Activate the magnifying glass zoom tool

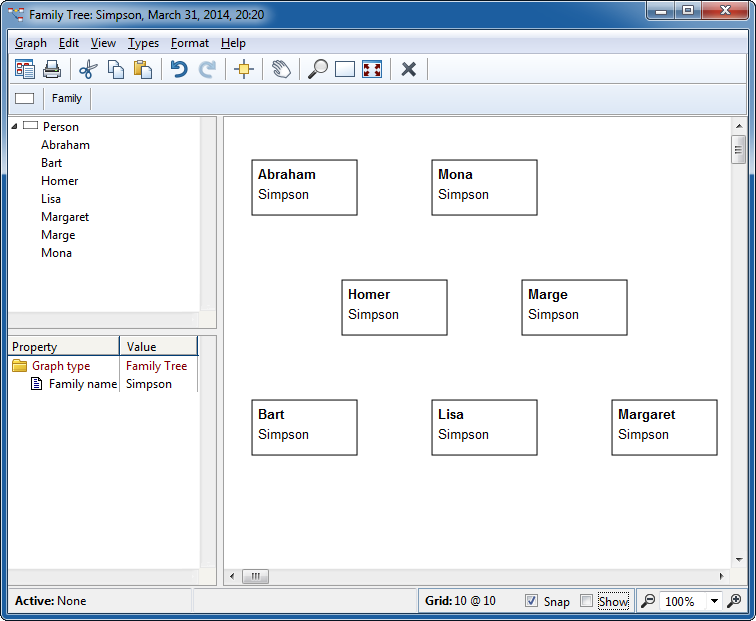point(317,69)
